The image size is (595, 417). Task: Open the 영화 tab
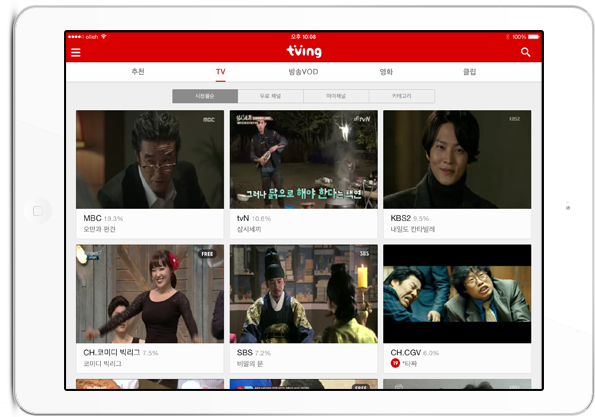386,72
